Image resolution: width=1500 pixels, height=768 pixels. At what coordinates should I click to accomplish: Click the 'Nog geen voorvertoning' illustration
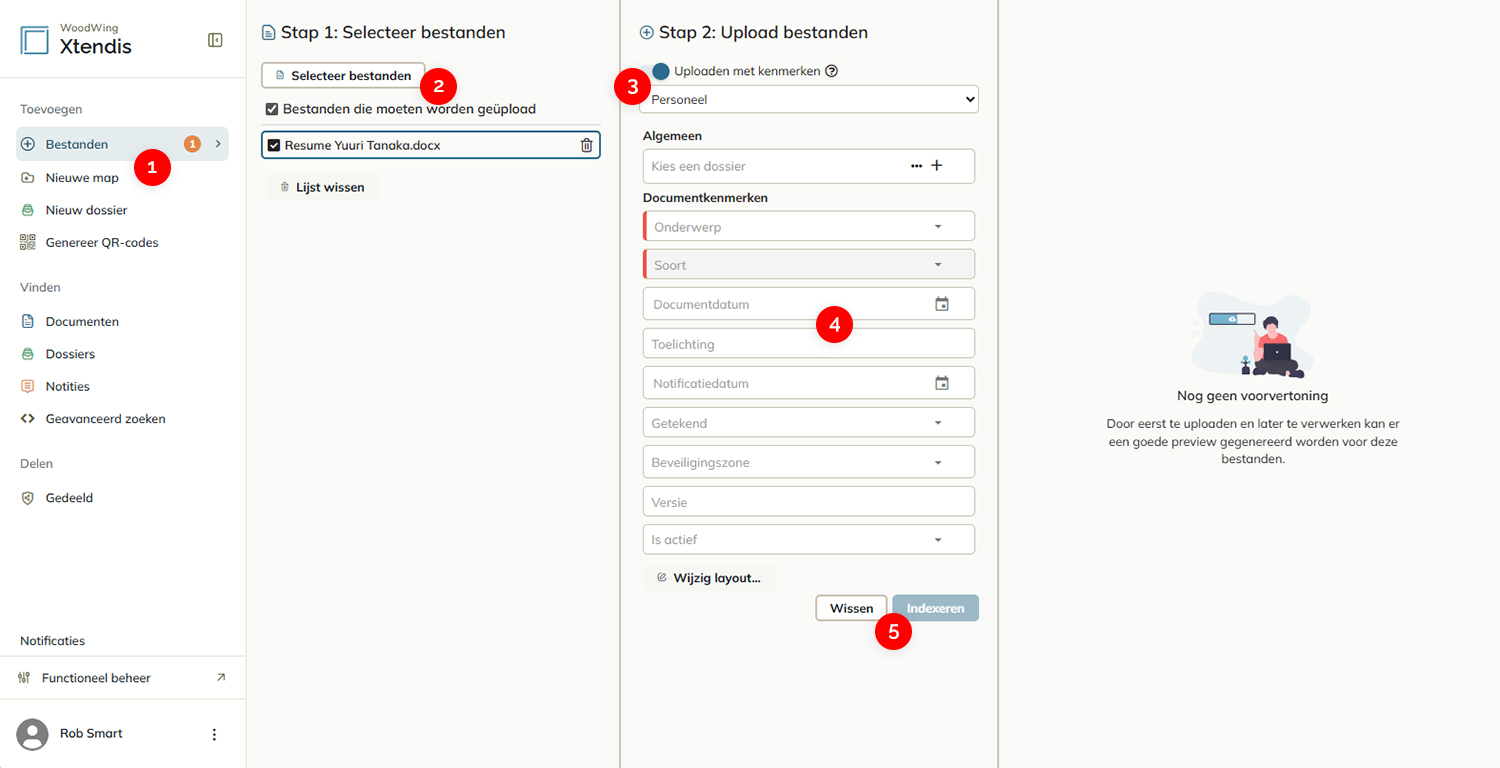(1252, 336)
